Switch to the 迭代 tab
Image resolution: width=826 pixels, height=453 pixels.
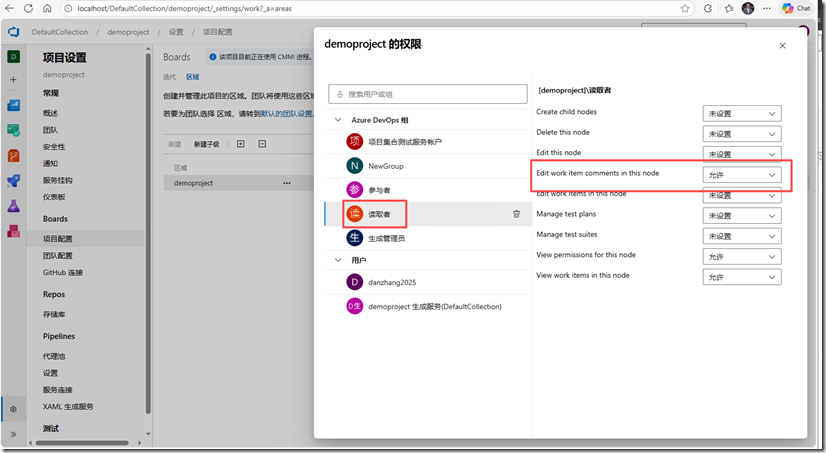(x=170, y=77)
